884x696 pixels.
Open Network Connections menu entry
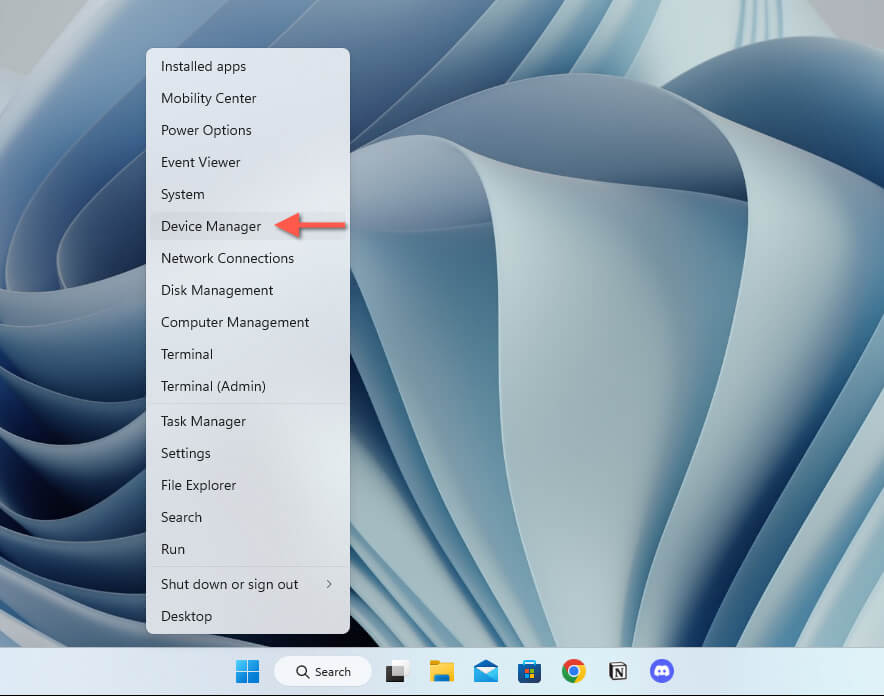click(x=227, y=258)
